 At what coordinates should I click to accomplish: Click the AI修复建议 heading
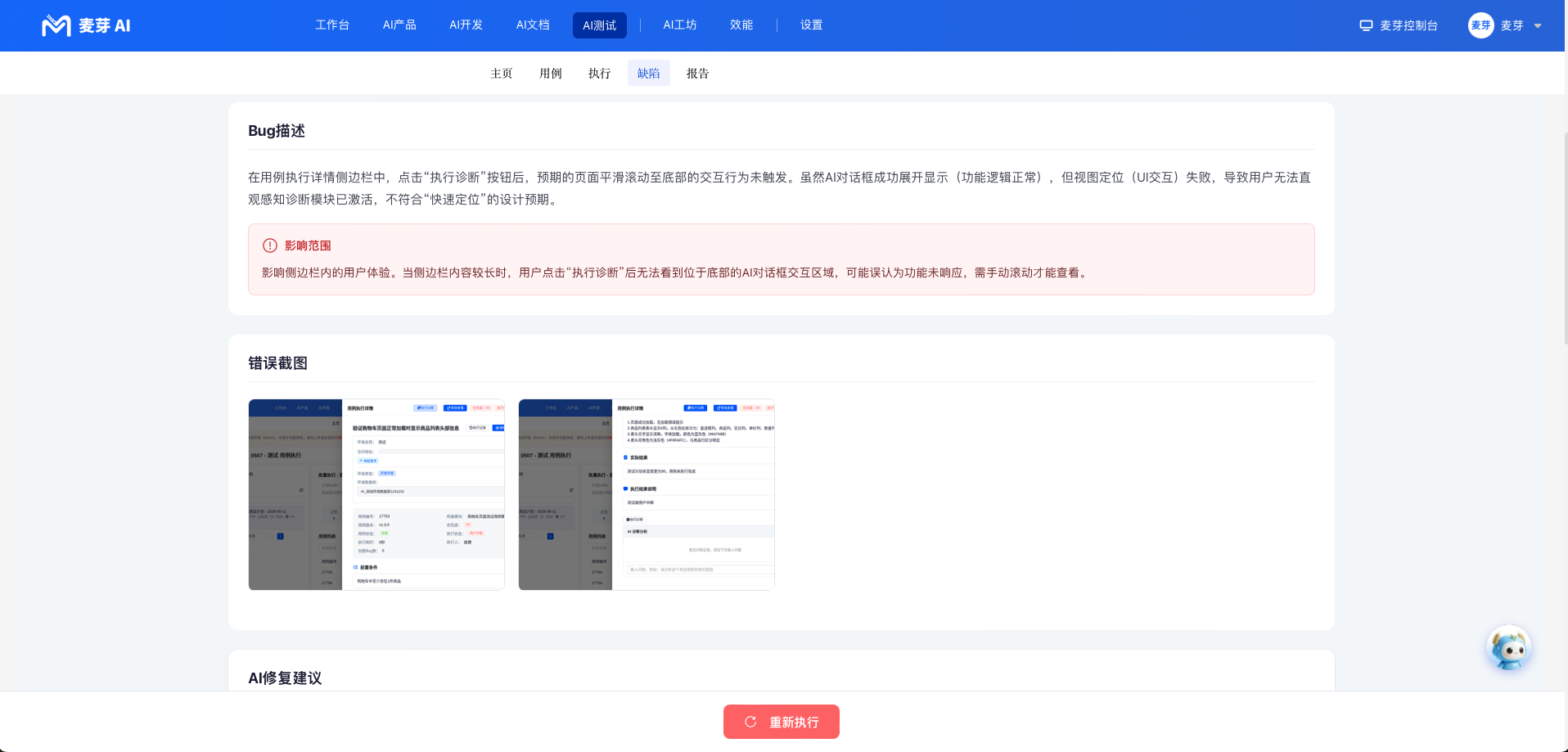285,678
